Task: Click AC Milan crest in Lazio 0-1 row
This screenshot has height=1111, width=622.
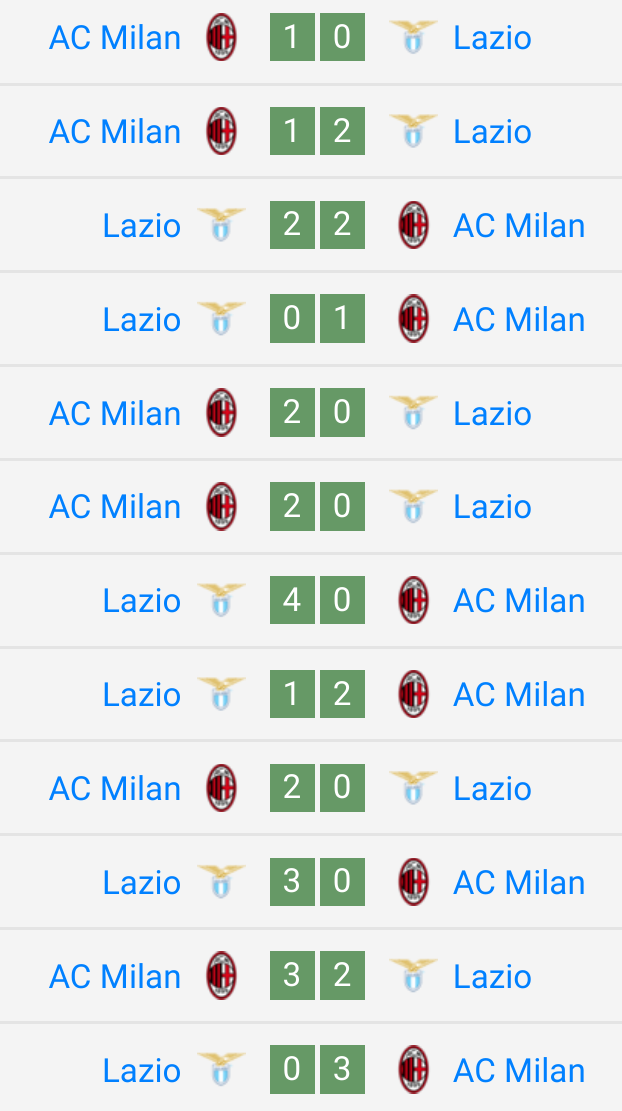Action: point(413,319)
